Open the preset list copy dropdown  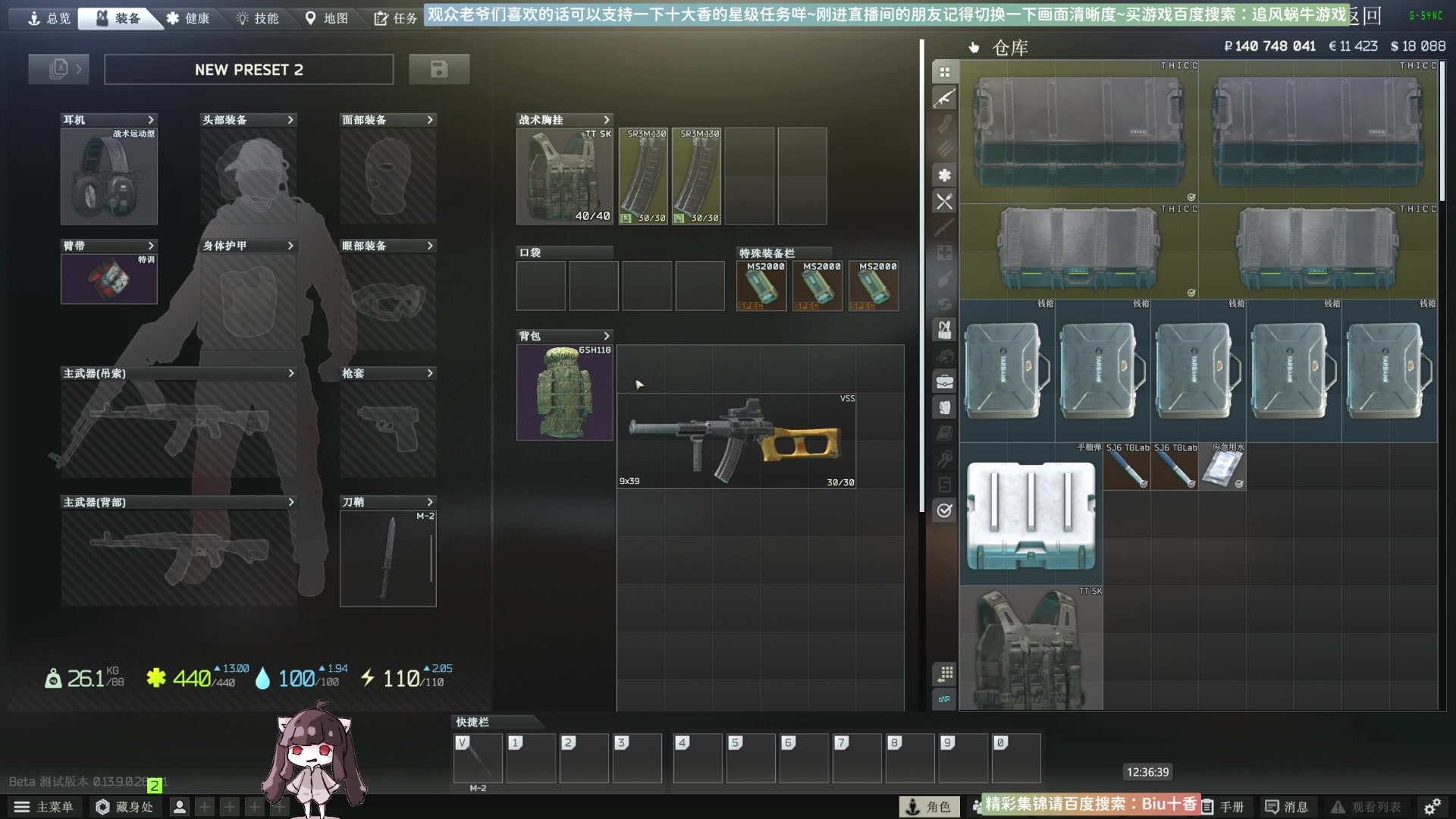[x=58, y=70]
